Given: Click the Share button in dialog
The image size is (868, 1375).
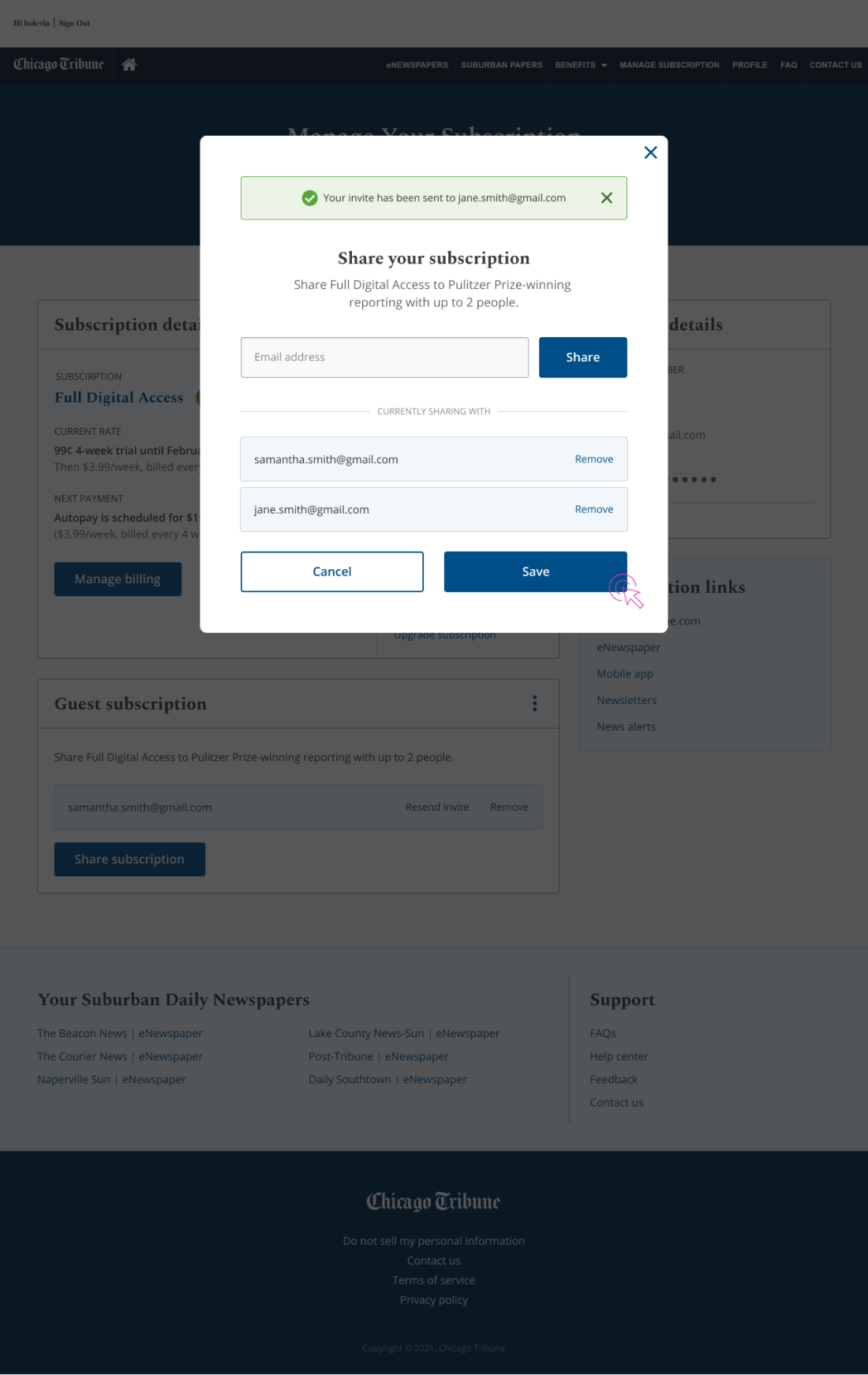Looking at the screenshot, I should click(x=582, y=358).
